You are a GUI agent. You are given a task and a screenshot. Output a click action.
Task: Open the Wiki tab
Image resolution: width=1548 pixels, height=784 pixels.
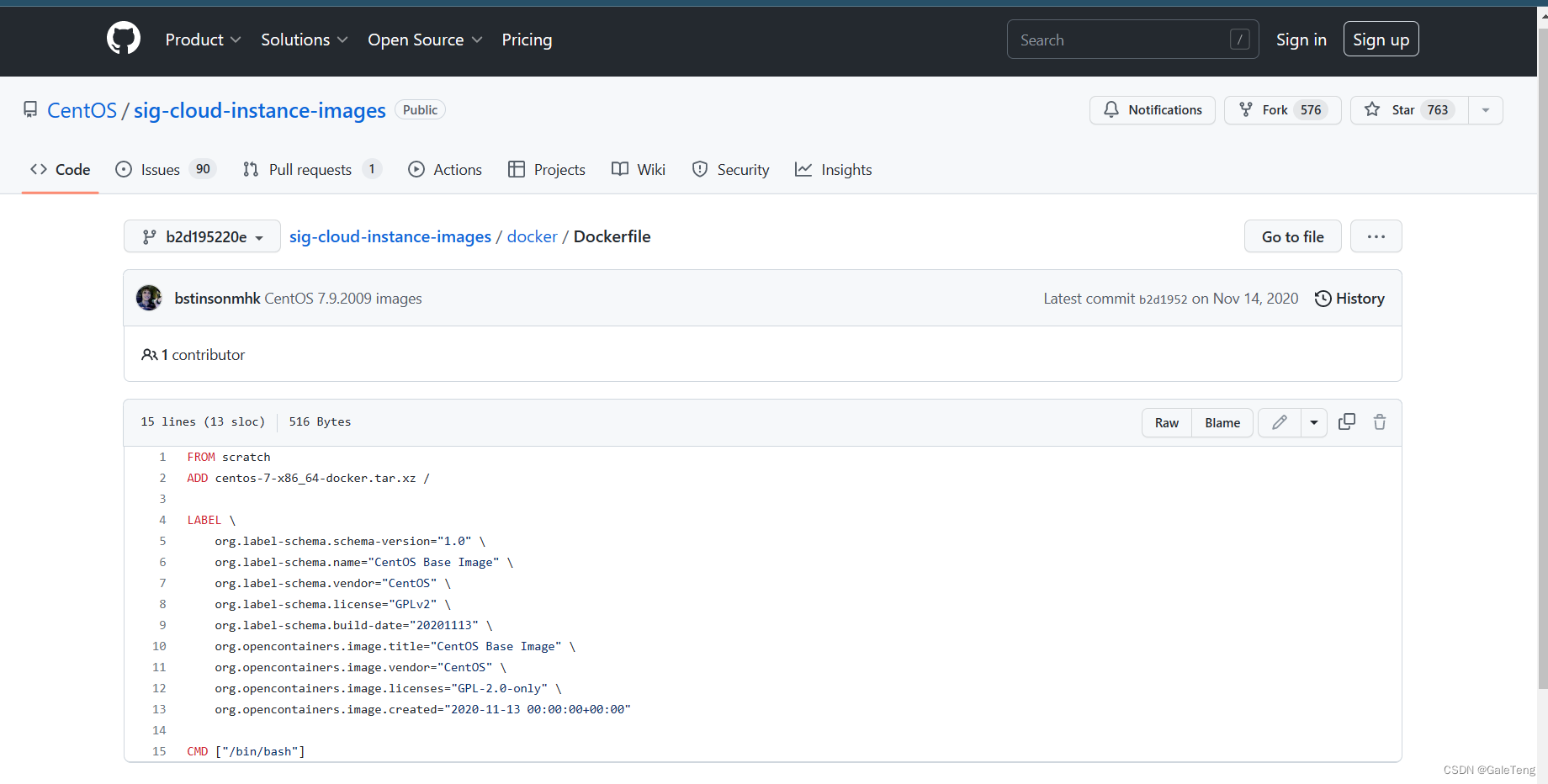639,169
